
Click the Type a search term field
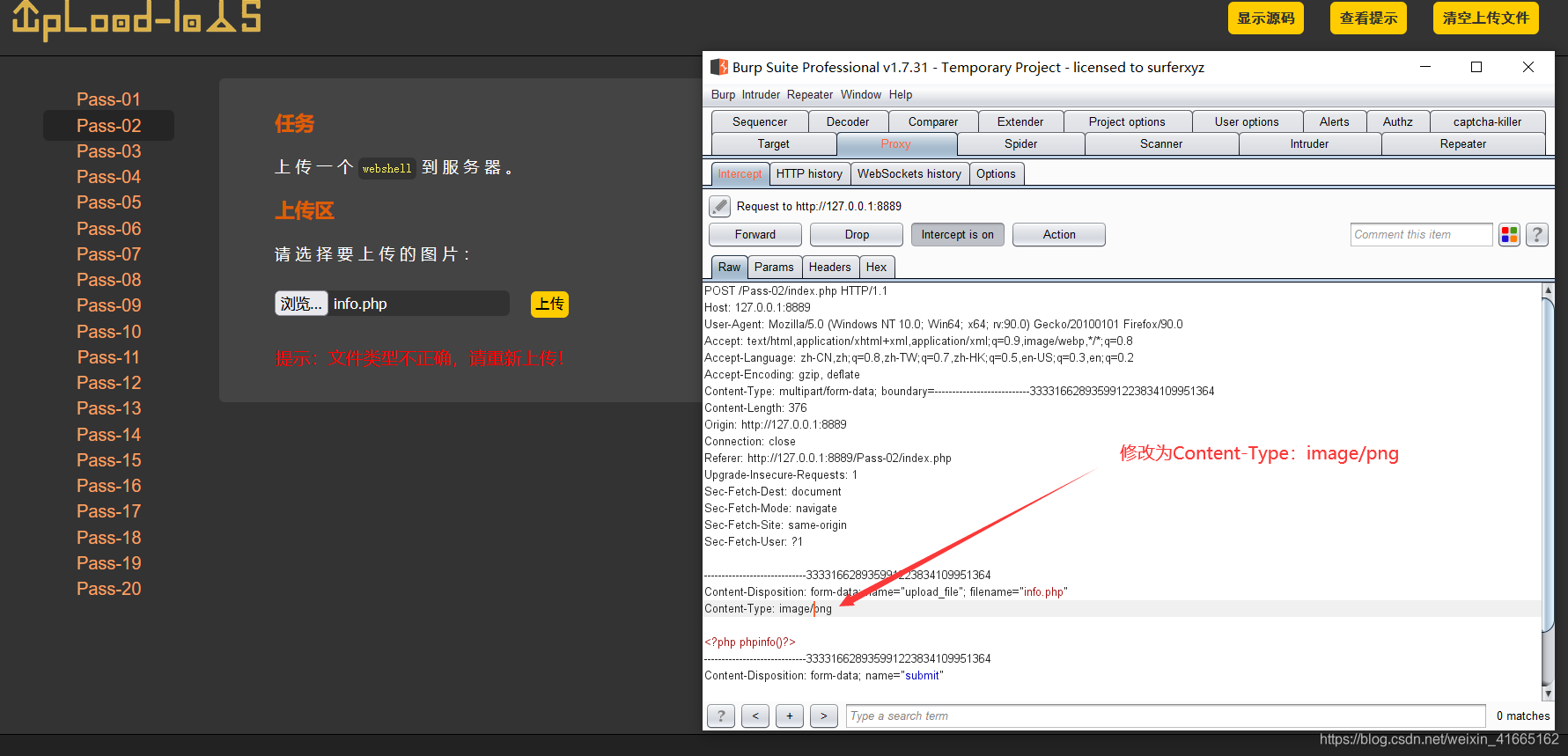[x=1166, y=716]
